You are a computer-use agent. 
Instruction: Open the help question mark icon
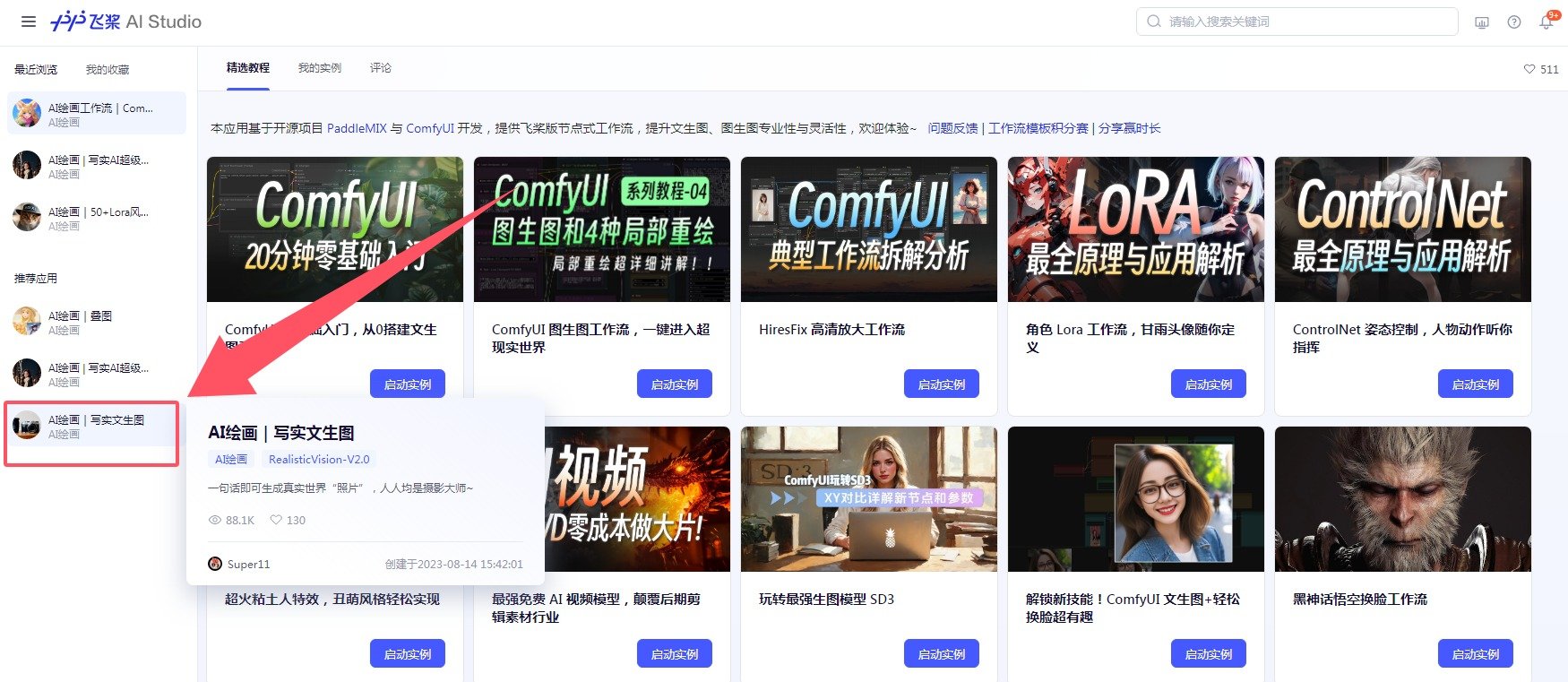coord(1514,22)
